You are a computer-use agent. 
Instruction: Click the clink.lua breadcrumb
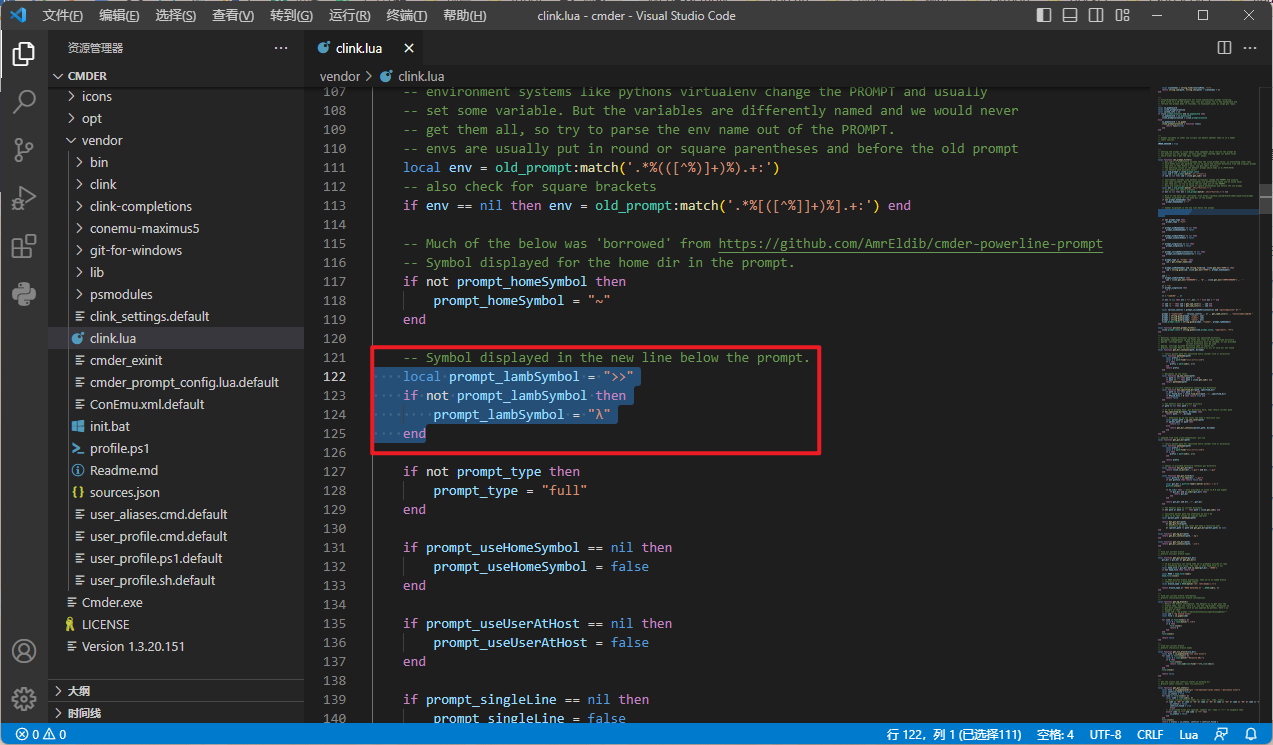tap(411, 76)
